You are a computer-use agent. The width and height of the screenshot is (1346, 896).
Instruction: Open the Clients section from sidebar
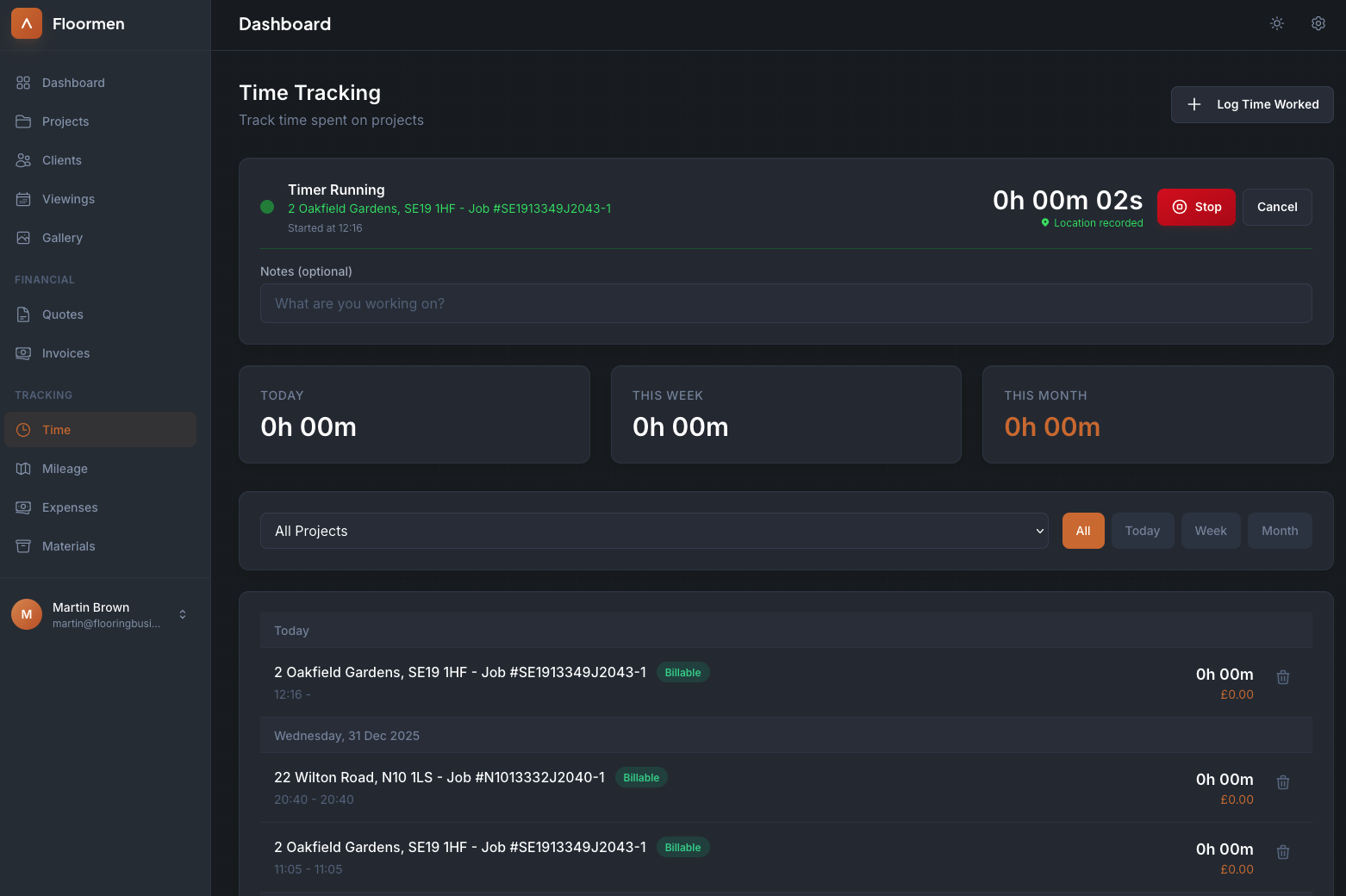(60, 160)
